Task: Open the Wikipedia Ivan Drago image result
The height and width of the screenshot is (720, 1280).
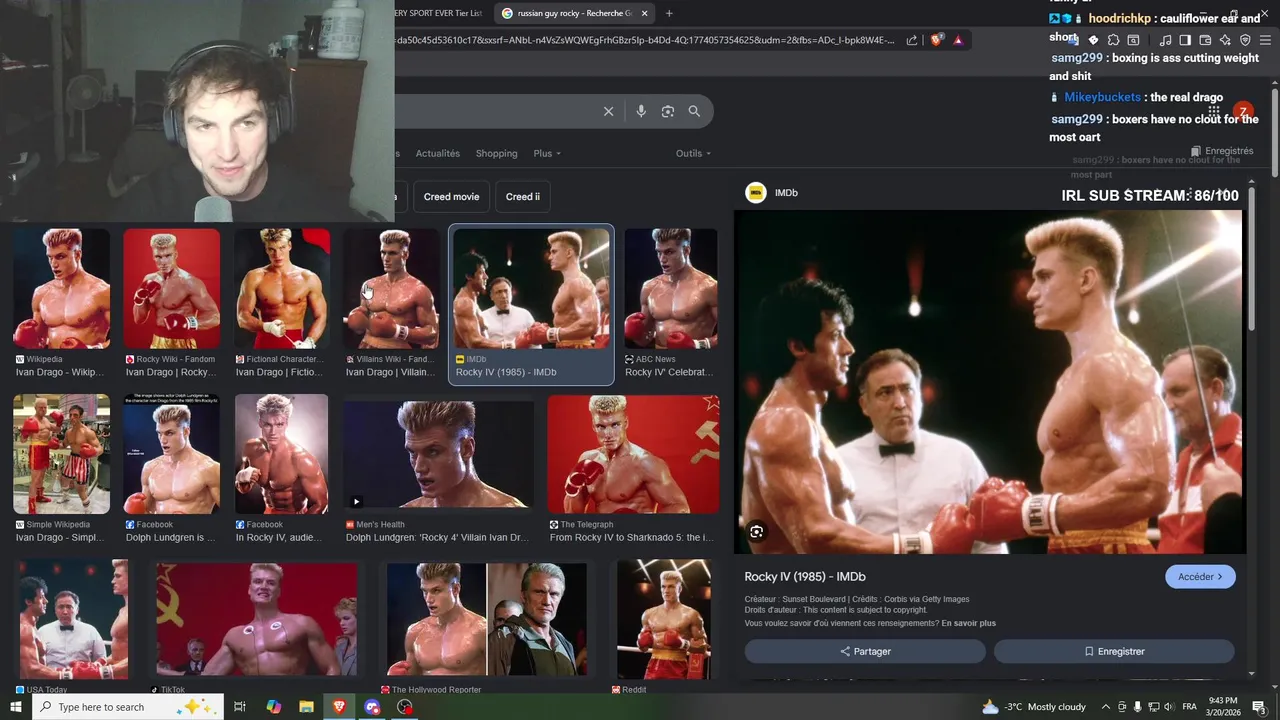Action: (x=62, y=289)
